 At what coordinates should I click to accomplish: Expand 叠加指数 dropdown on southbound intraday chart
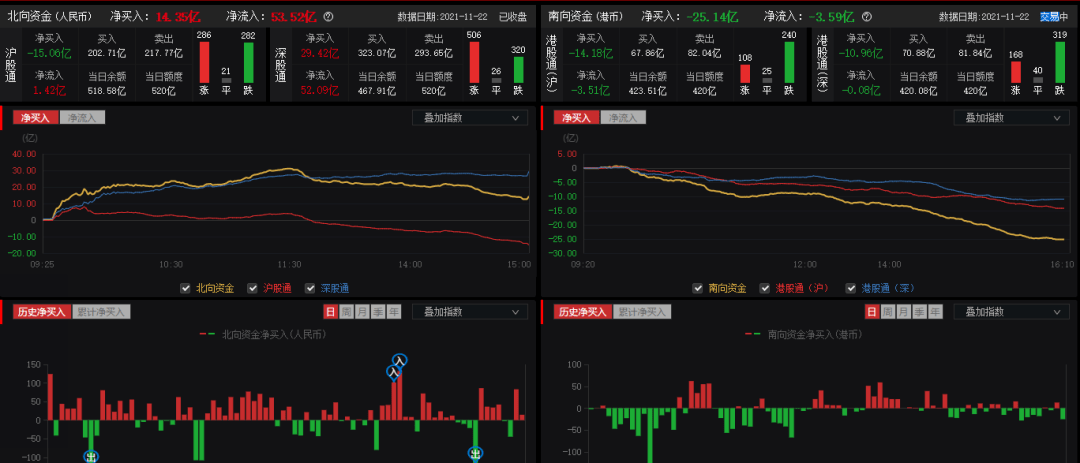pyautogui.click(x=1010, y=117)
